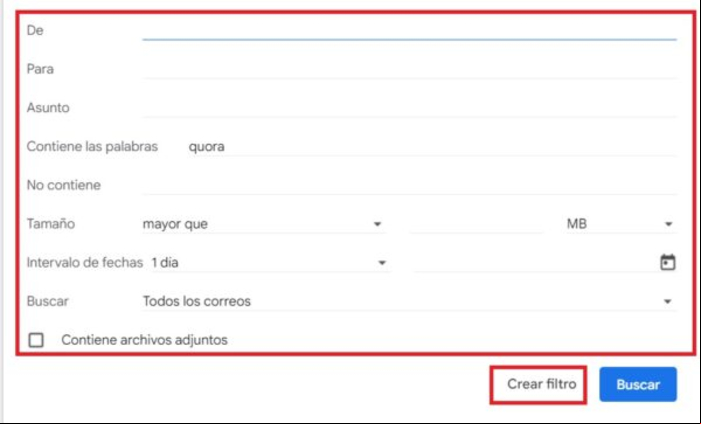The height and width of the screenshot is (424, 701).
Task: Click the 'Intervalo de fechas' label
Action: 84,263
